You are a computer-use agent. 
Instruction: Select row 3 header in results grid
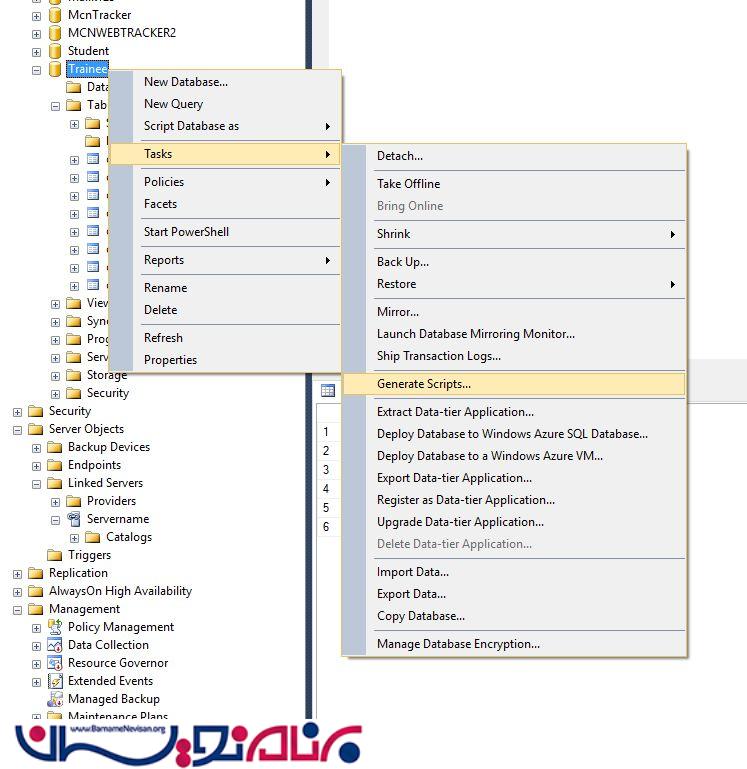coord(326,470)
